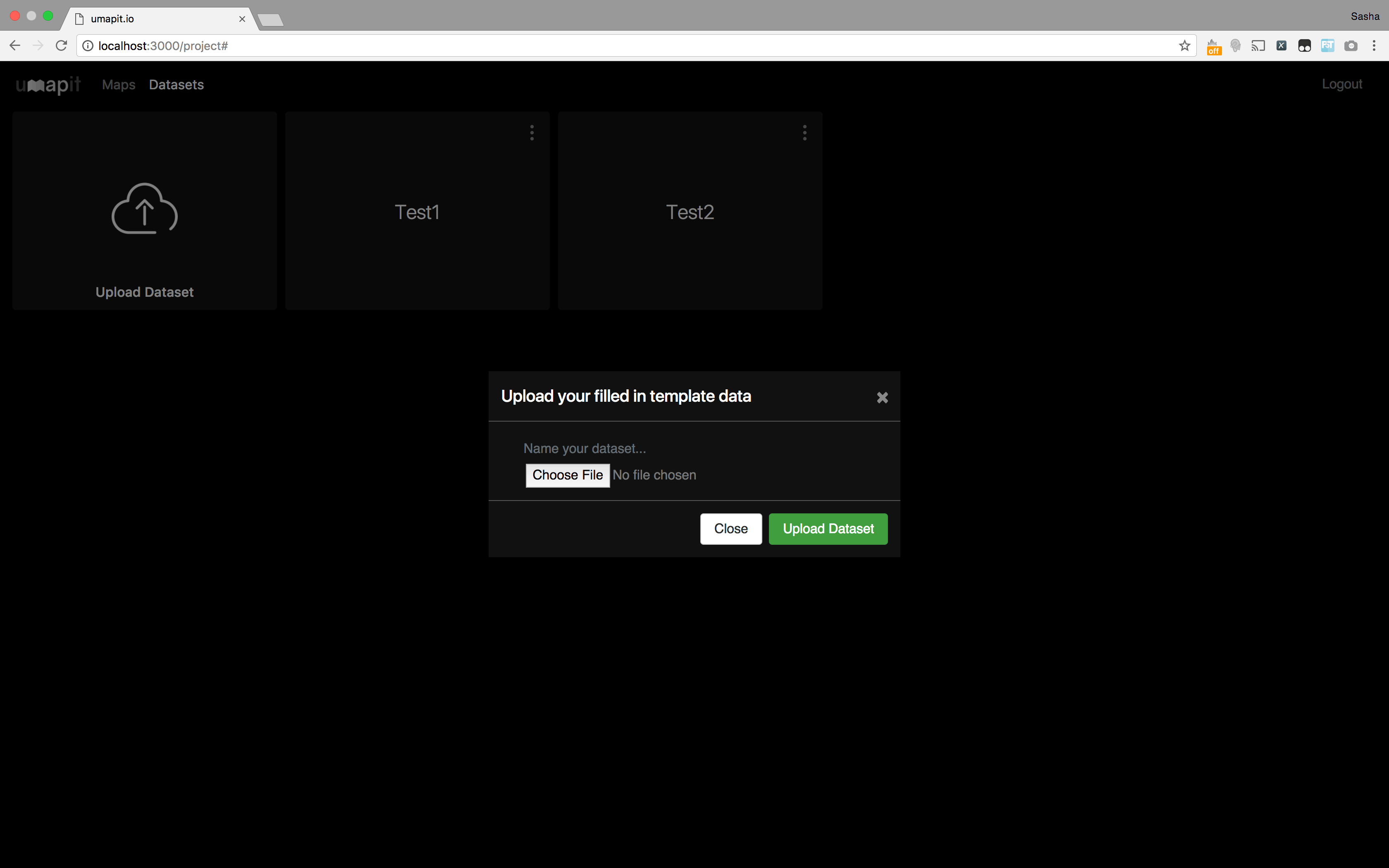
Task: Open the Test1 dataset card
Action: [417, 211]
